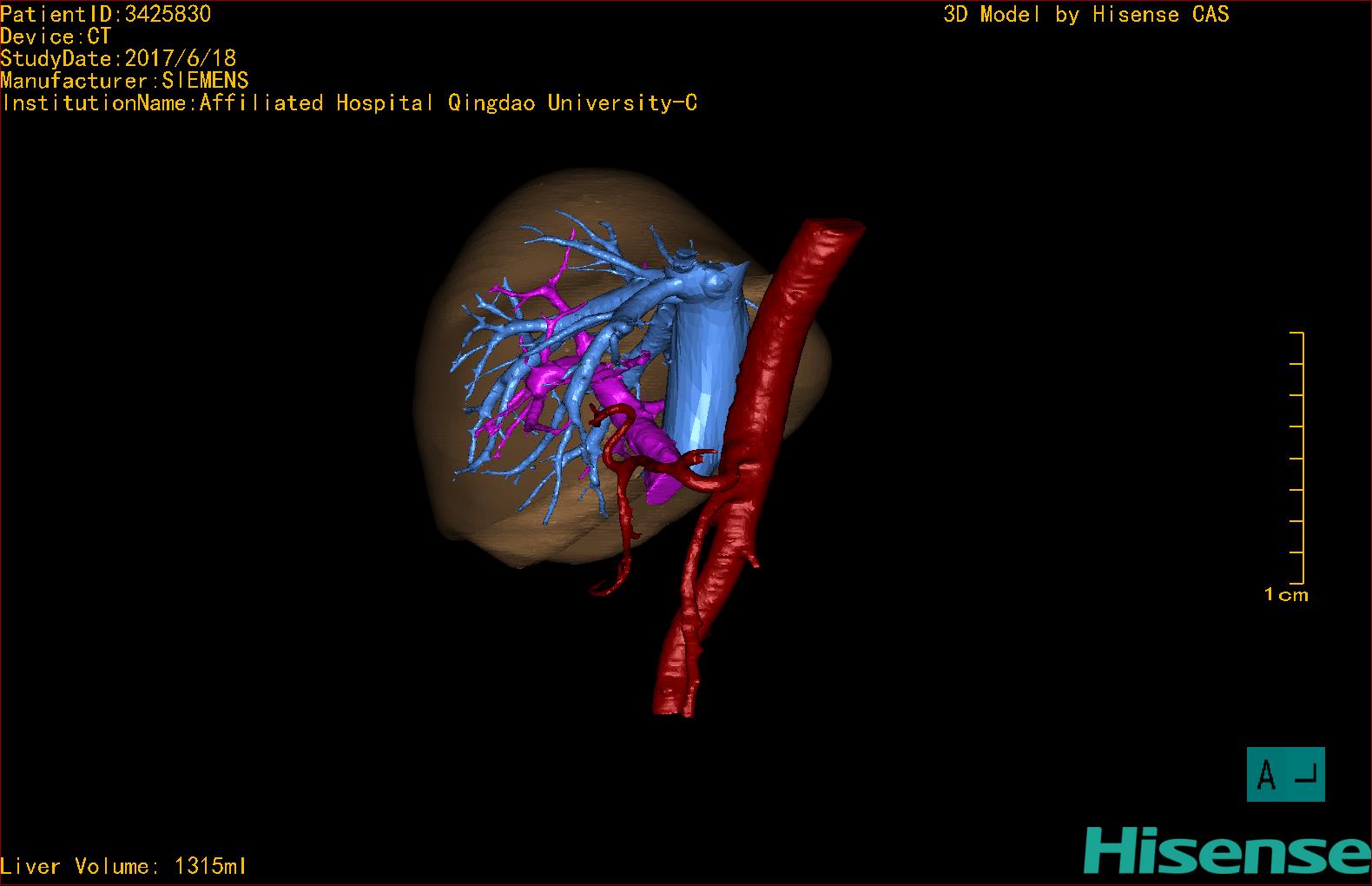Click the StudyDate:2017/6/18 text

(118, 58)
